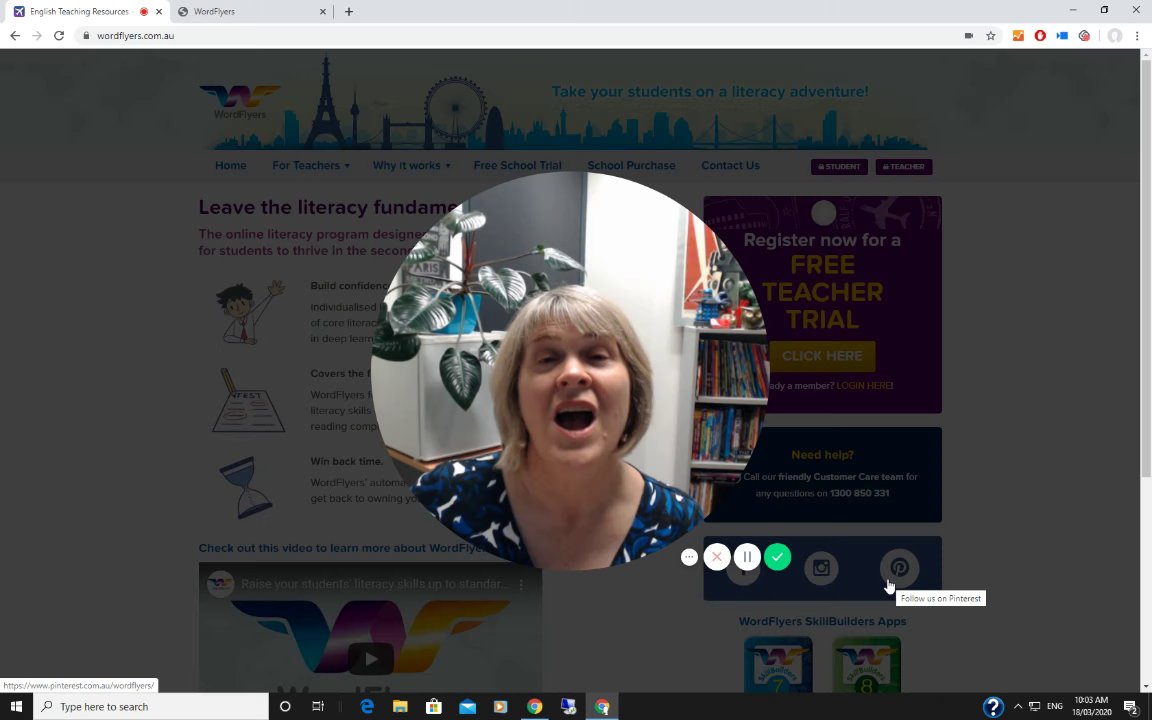Image resolution: width=1152 pixels, height=720 pixels.
Task: Open Mail app from taskbar
Action: click(x=467, y=707)
